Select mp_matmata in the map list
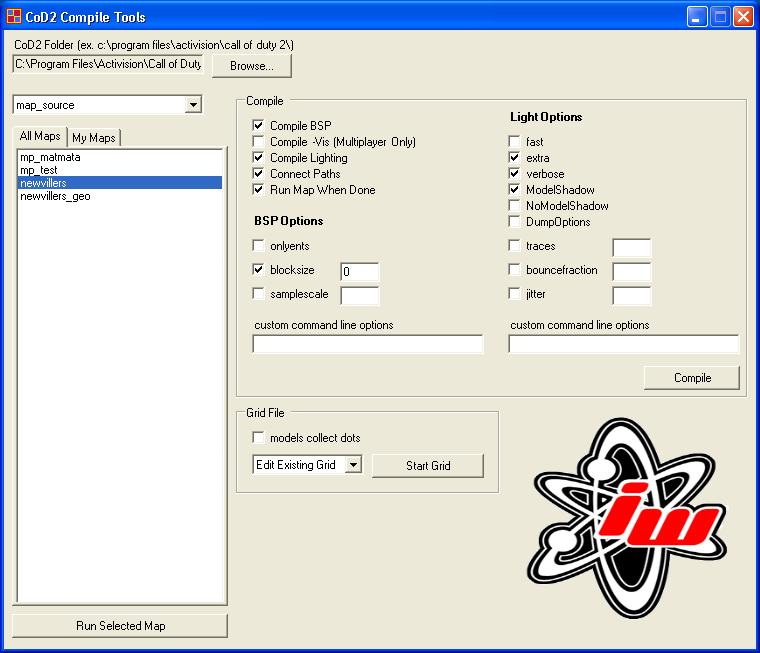The image size is (760, 653). click(120, 157)
